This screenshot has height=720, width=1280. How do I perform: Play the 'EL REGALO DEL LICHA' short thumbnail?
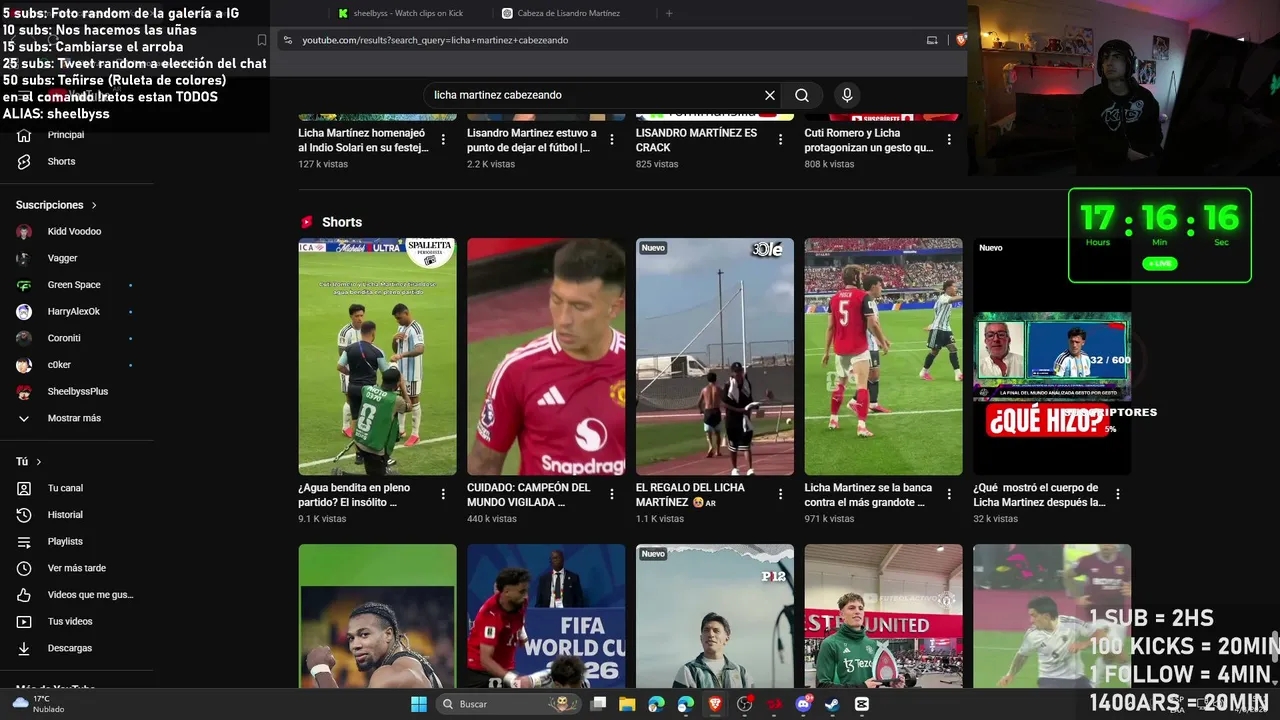[x=715, y=356]
